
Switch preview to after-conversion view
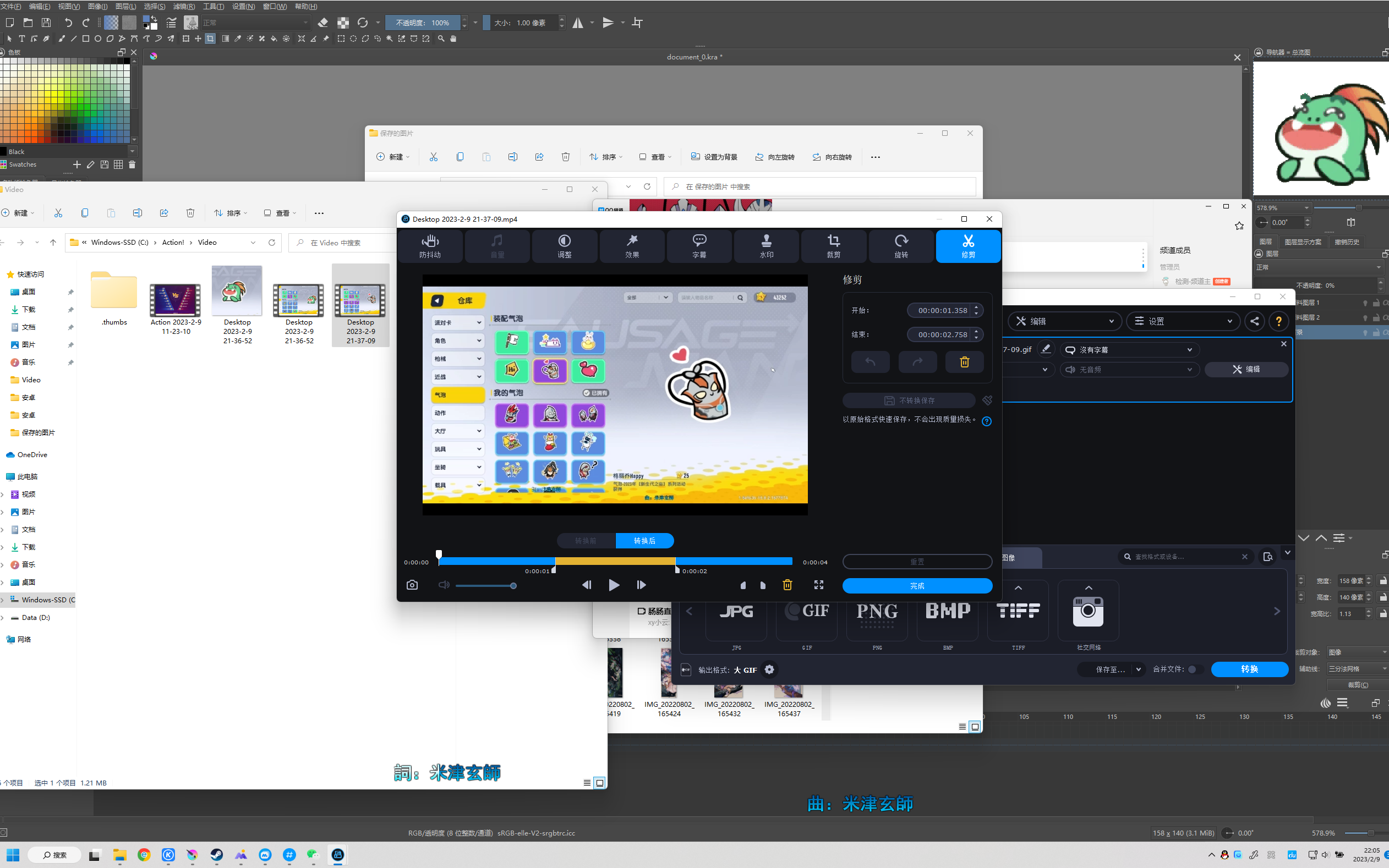pyautogui.click(x=644, y=541)
